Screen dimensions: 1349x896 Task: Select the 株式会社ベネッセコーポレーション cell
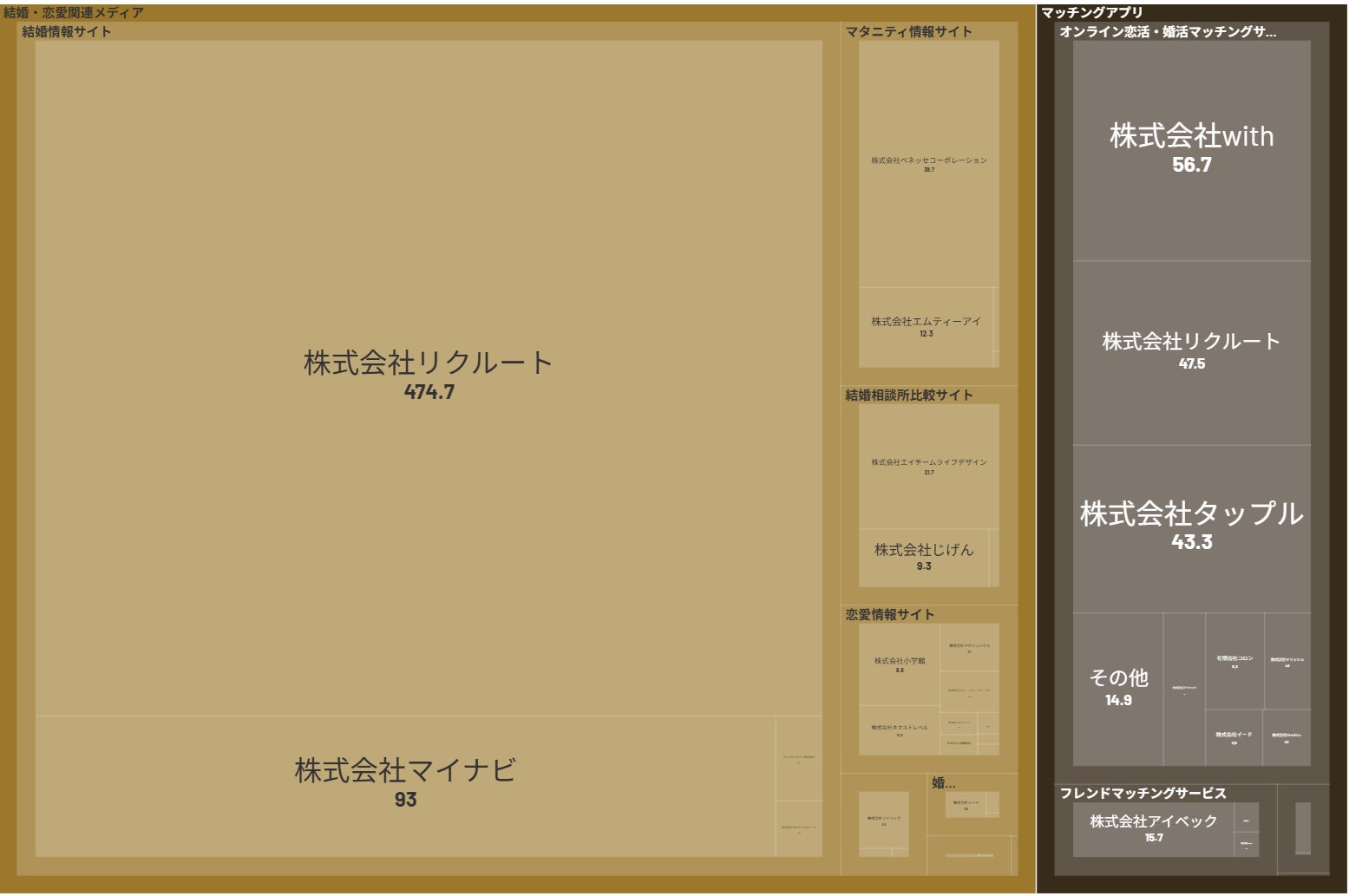tap(929, 164)
